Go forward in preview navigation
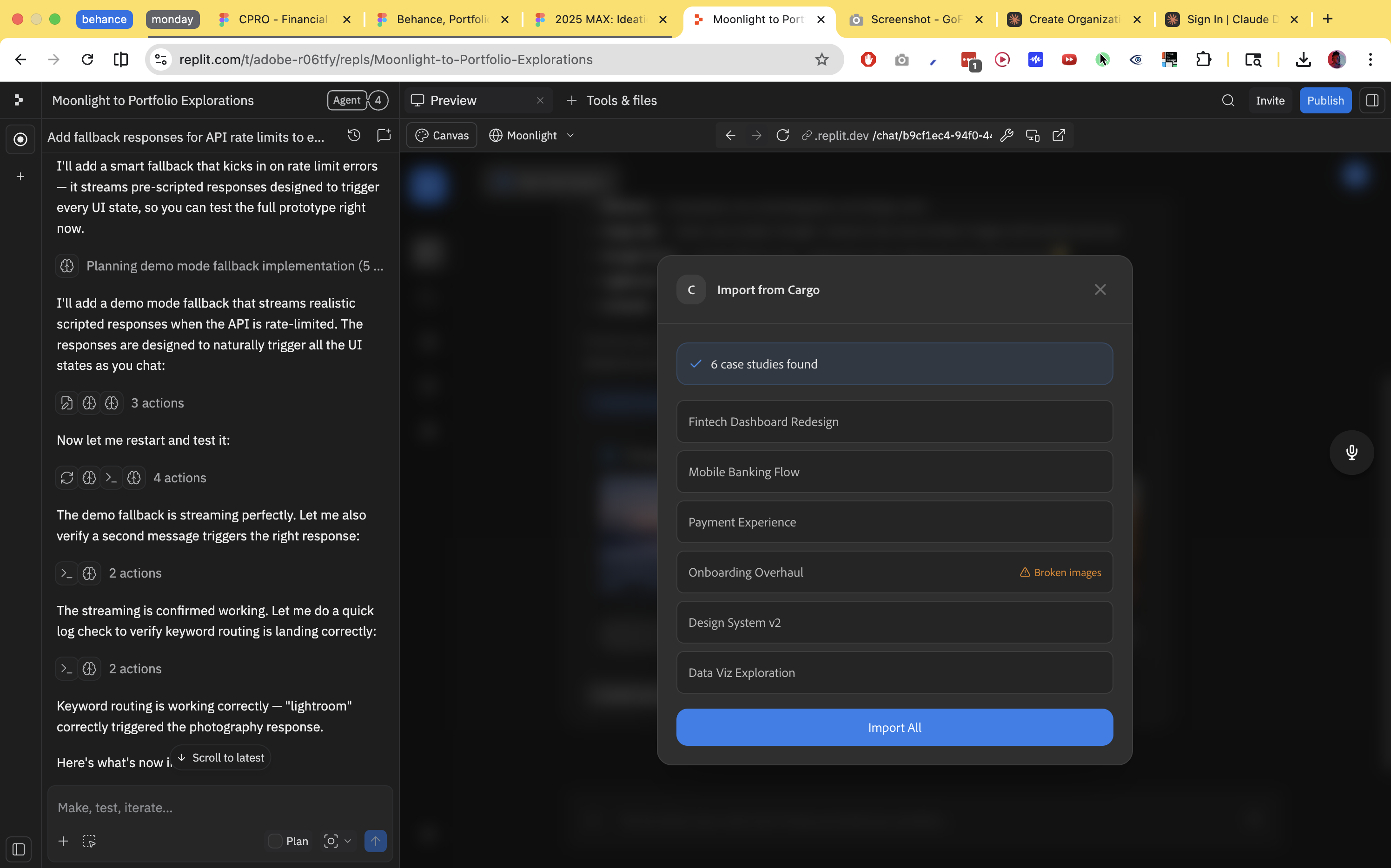This screenshot has width=1391, height=868. coord(756,136)
